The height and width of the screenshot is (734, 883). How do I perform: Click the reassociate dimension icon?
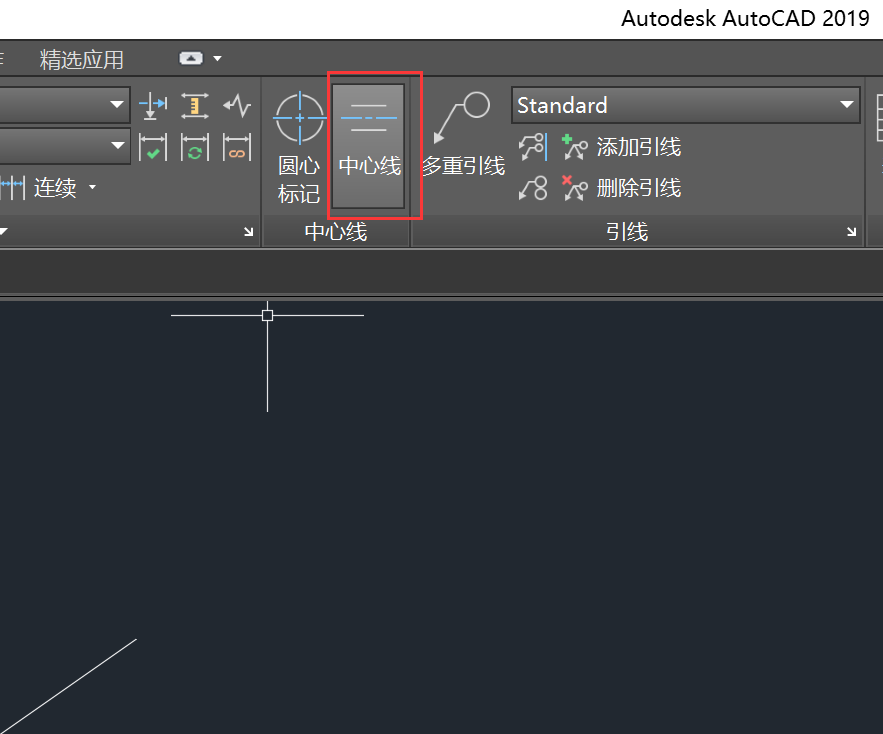(x=237, y=147)
